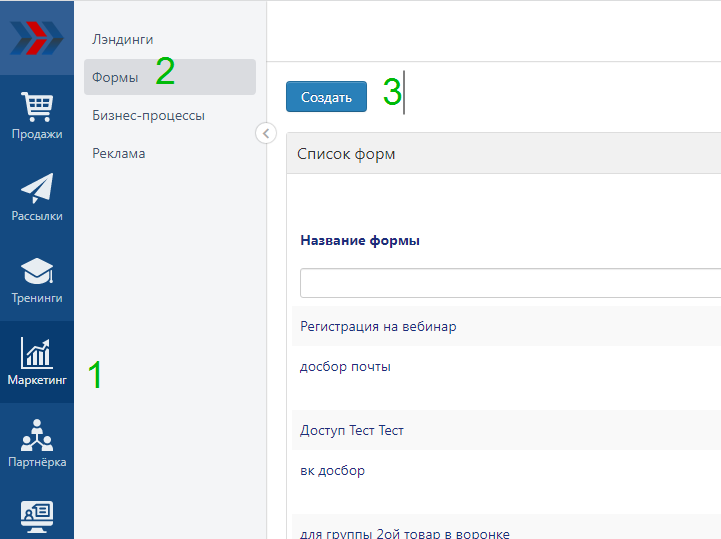Open the Продажи shopping cart section
This screenshot has width=721, height=539.
(37, 116)
